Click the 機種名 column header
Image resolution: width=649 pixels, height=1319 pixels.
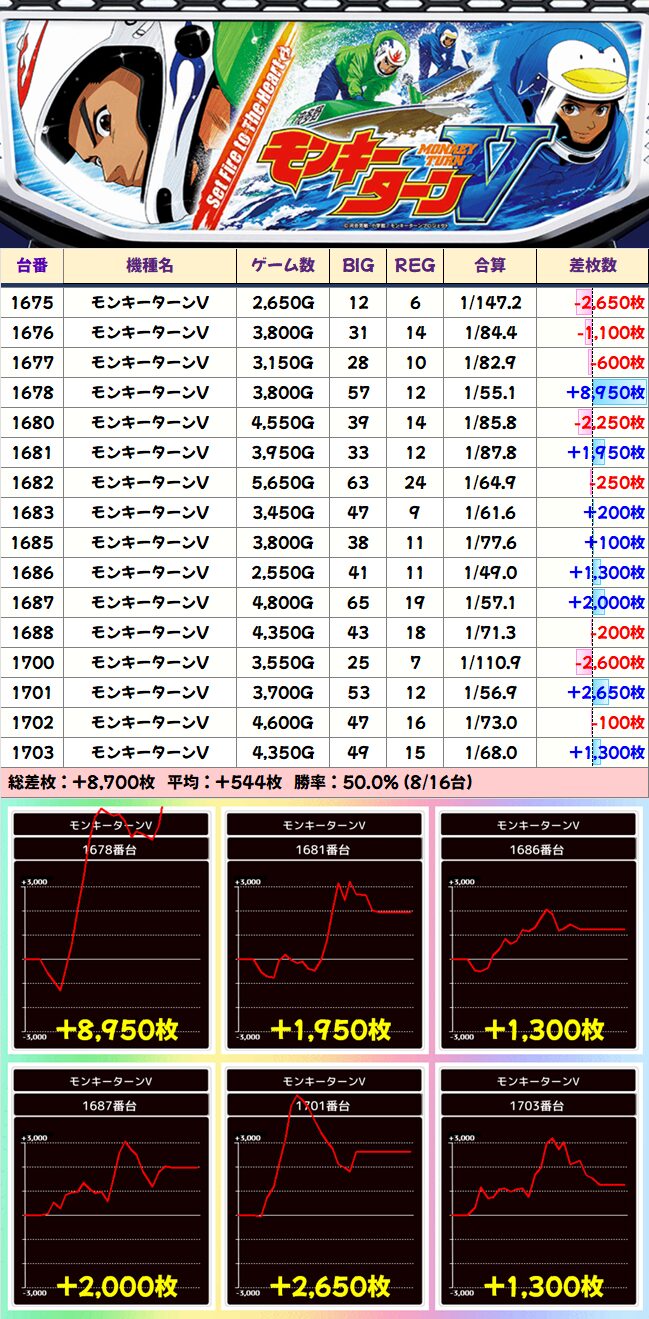click(x=150, y=265)
